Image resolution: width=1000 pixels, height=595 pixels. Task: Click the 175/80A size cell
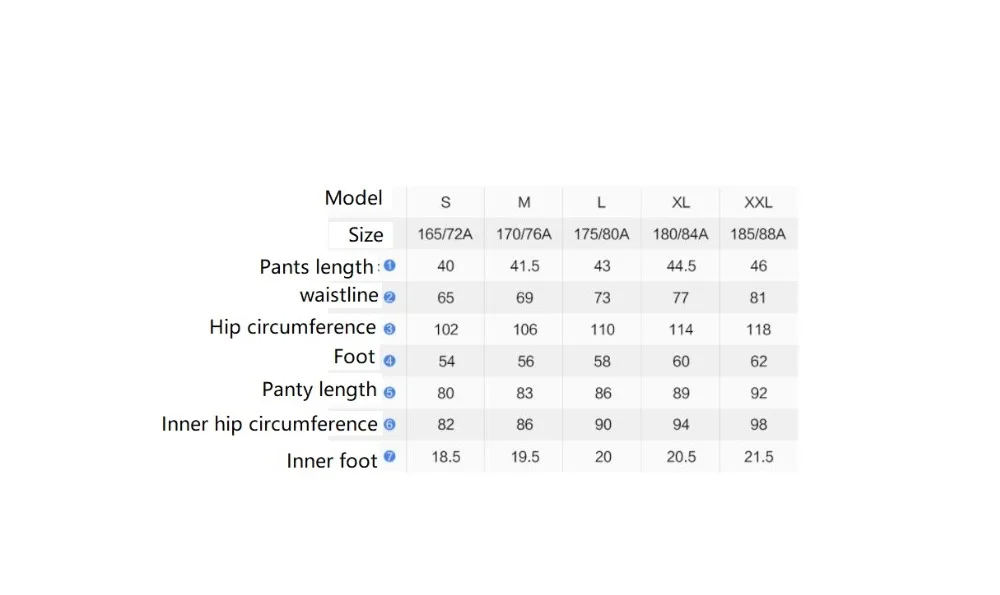pos(601,234)
